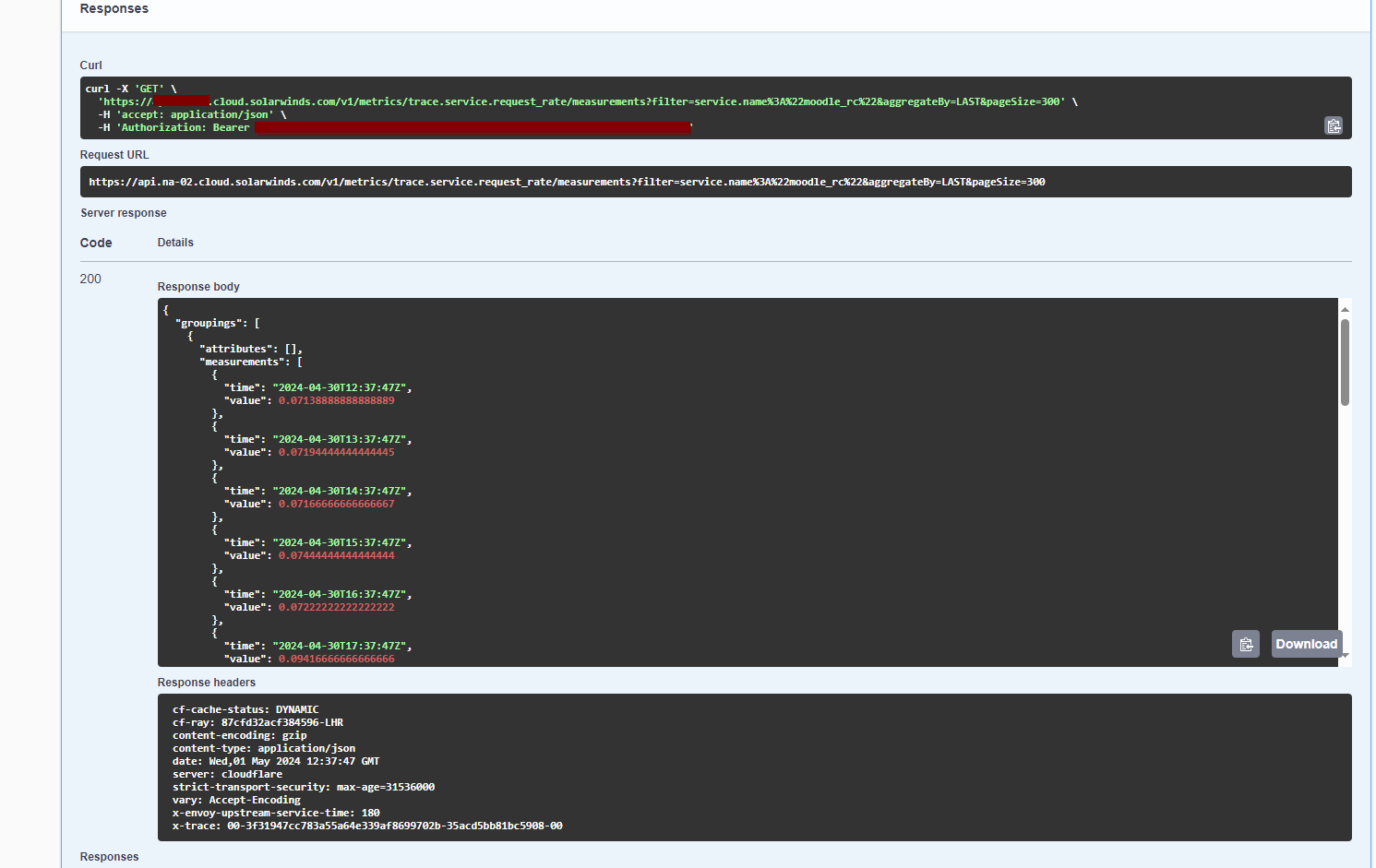Click the top Responses section heading
Viewport: 1376px width, 868px height.
pyautogui.click(x=114, y=8)
